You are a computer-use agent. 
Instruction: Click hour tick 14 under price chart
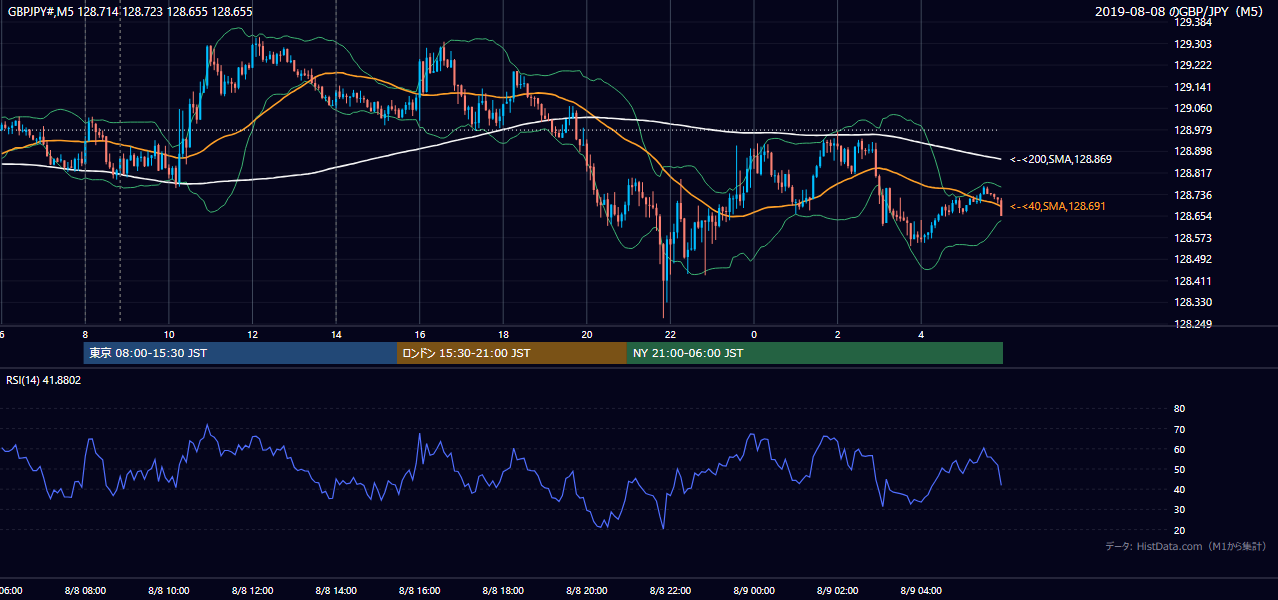(336, 335)
